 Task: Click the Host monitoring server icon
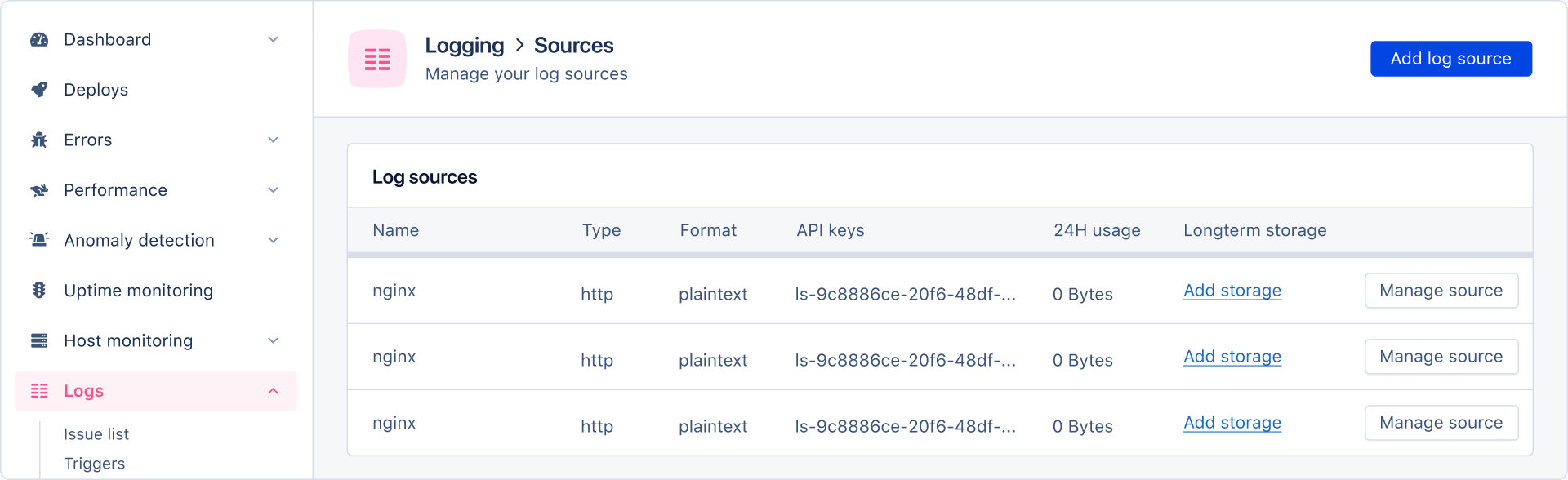coord(39,340)
